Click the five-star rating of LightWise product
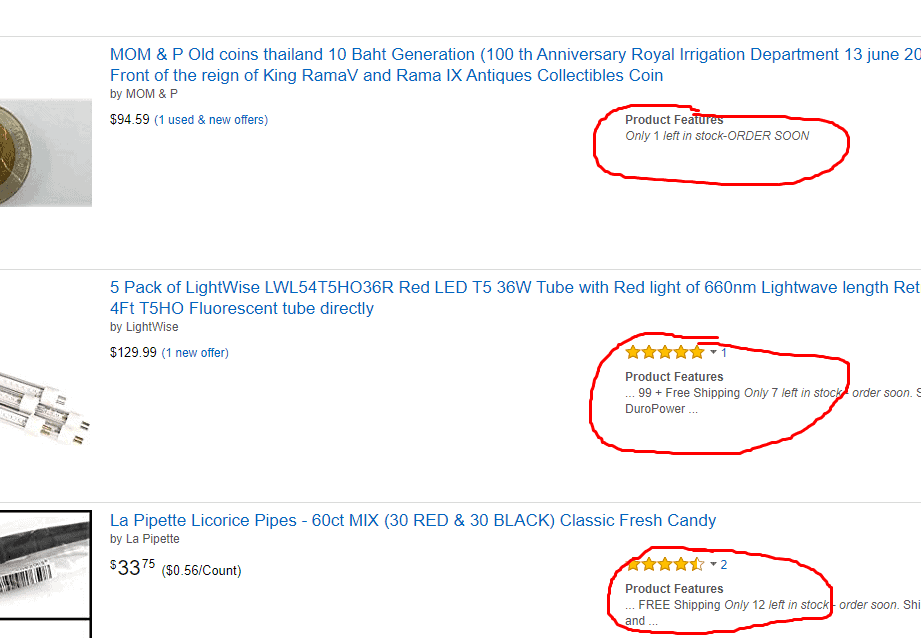The image size is (921, 638). click(665, 352)
